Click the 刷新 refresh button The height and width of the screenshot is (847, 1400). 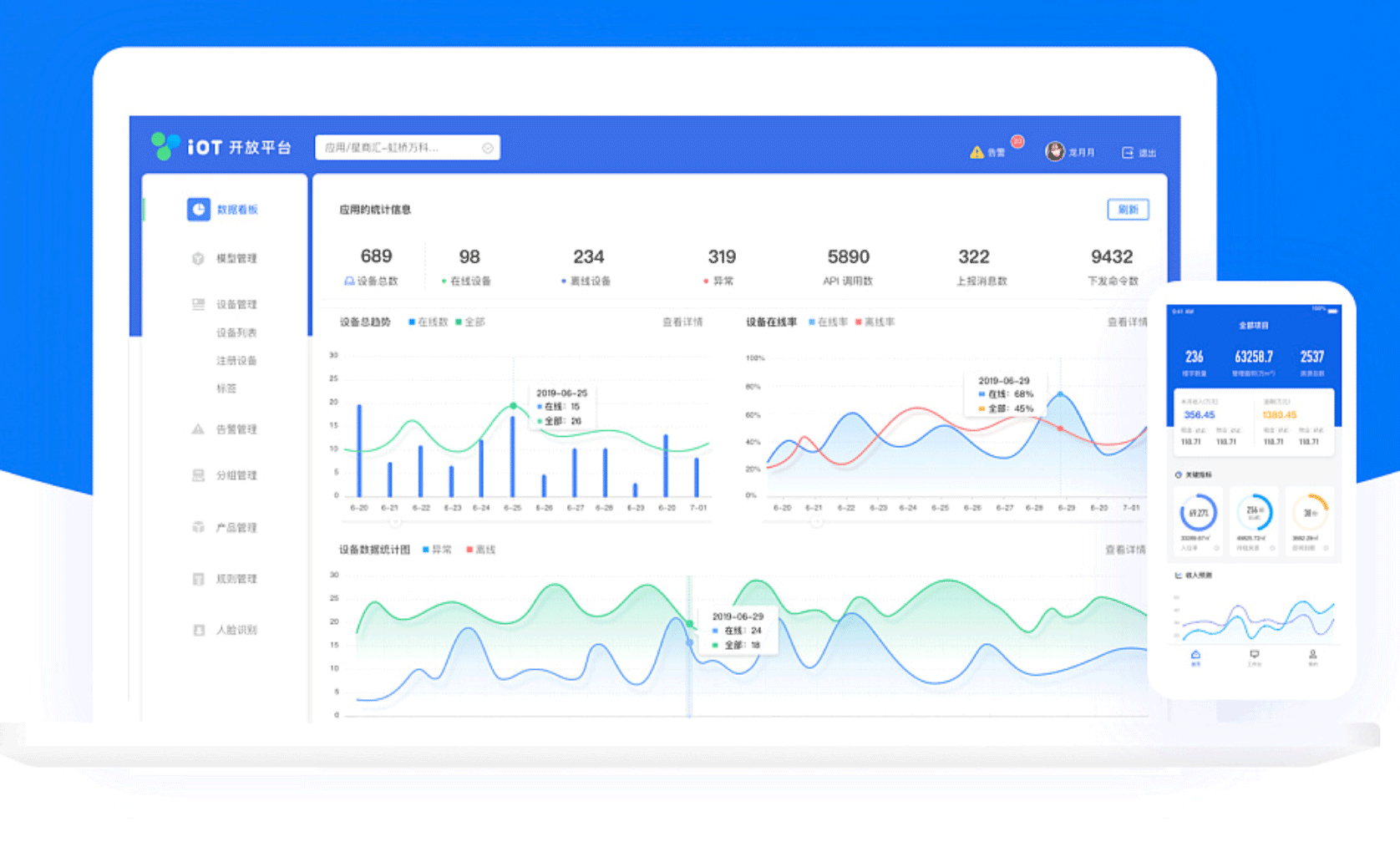tap(1128, 210)
